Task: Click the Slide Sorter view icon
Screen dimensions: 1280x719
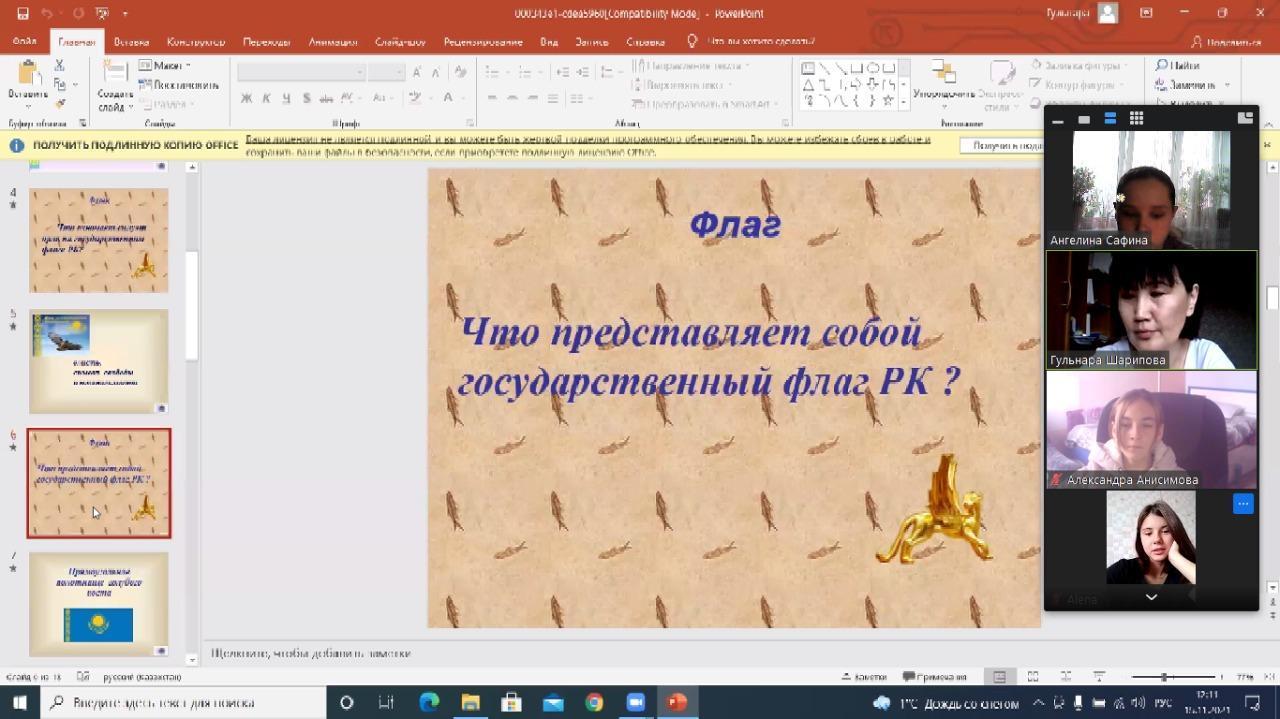Action: (1033, 677)
